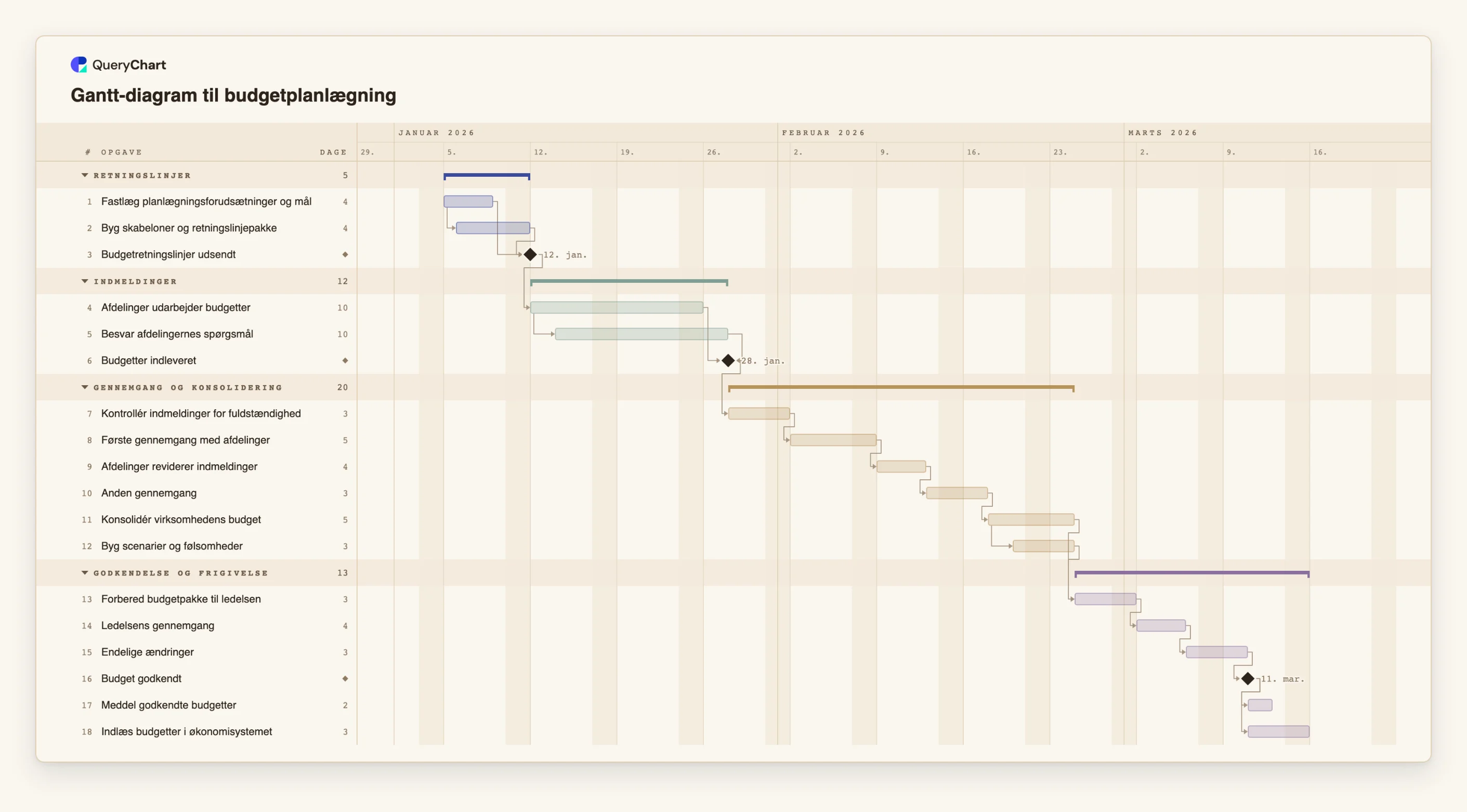Screen dimensions: 1467x812
Task: Click milestone icon in Budgetretningslinjer udsendt row
Action: (x=345, y=255)
